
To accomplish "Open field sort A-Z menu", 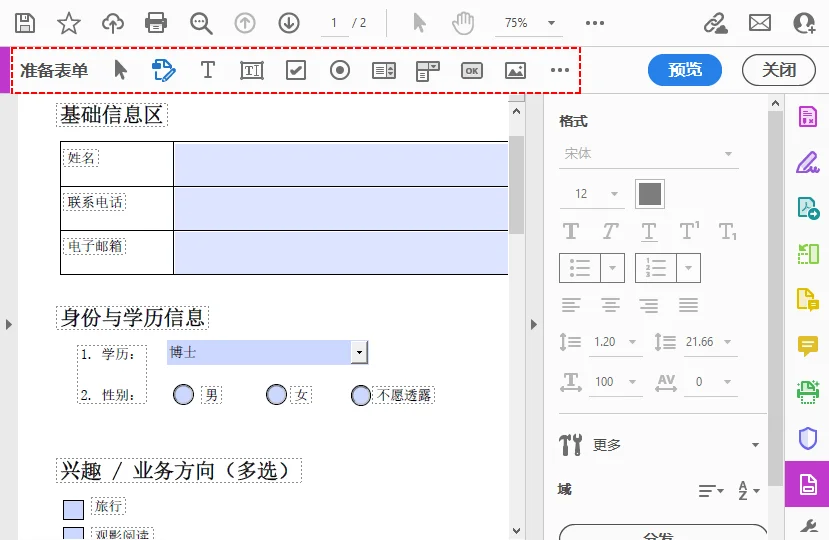I will point(749,491).
